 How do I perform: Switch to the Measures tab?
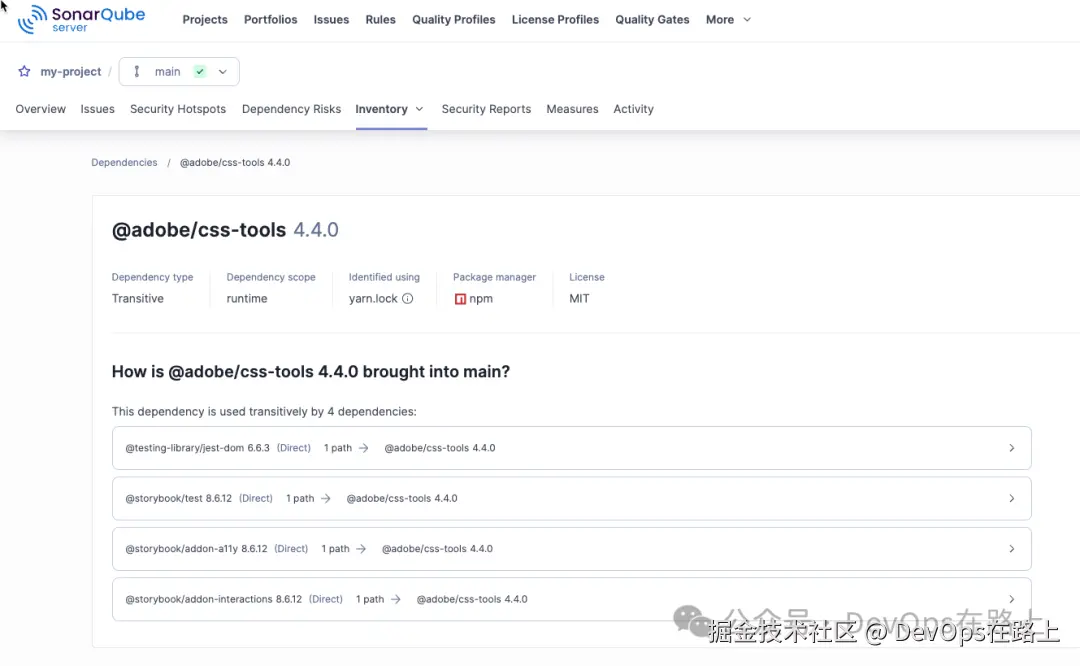(572, 109)
